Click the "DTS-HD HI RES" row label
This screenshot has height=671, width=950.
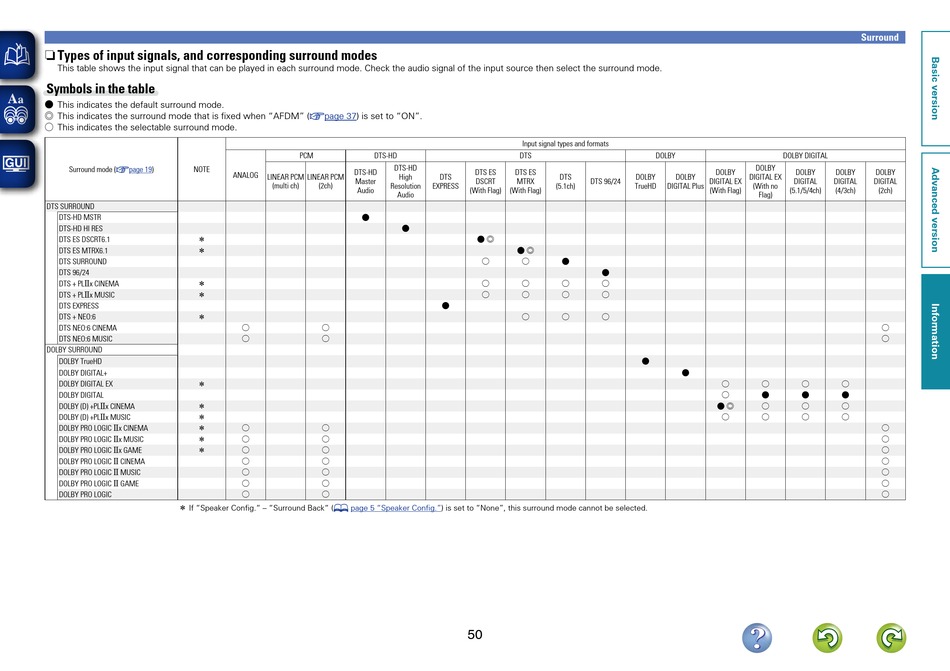coord(81,228)
